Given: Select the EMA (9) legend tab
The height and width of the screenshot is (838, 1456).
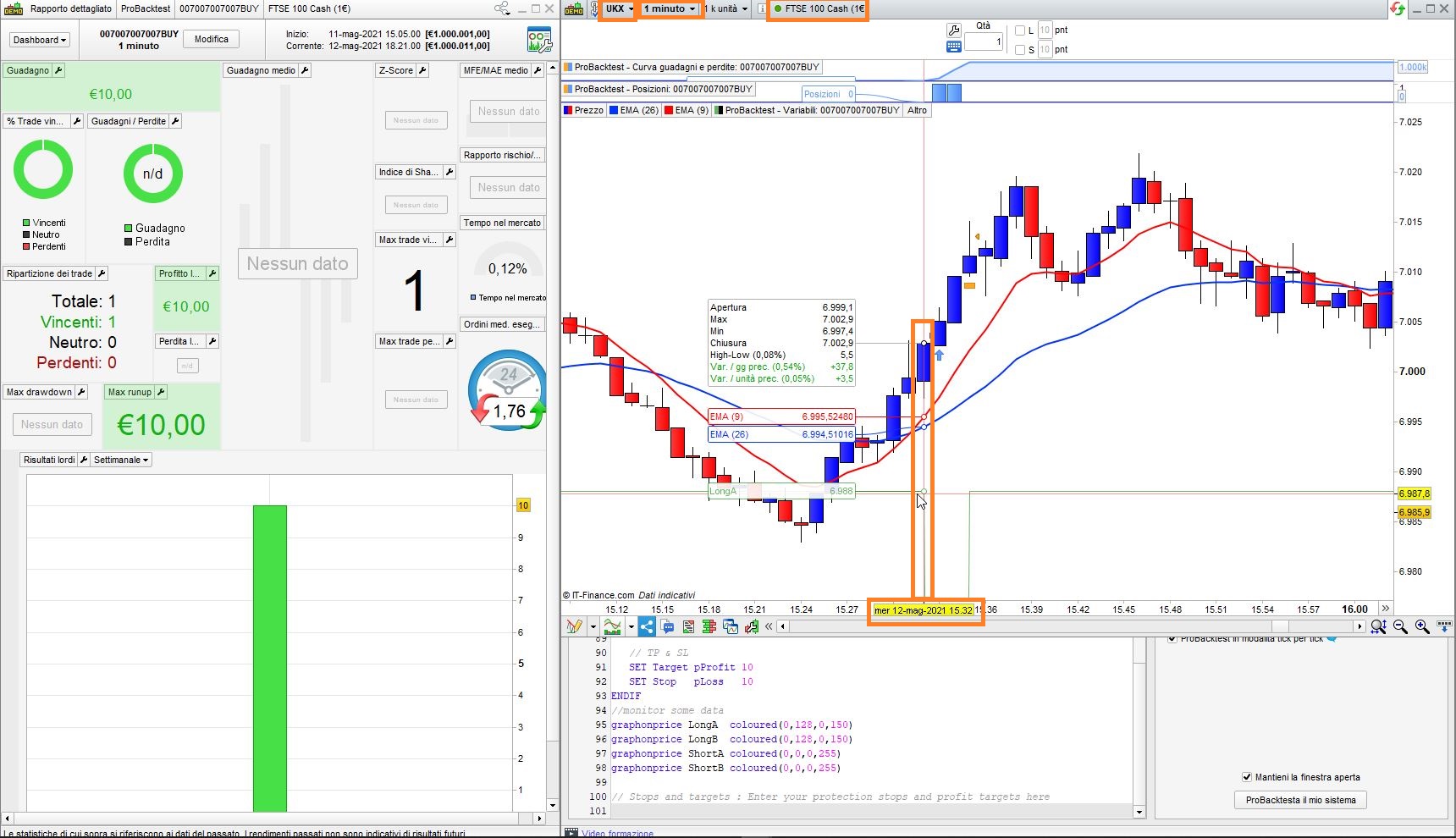Looking at the screenshot, I should point(687,110).
